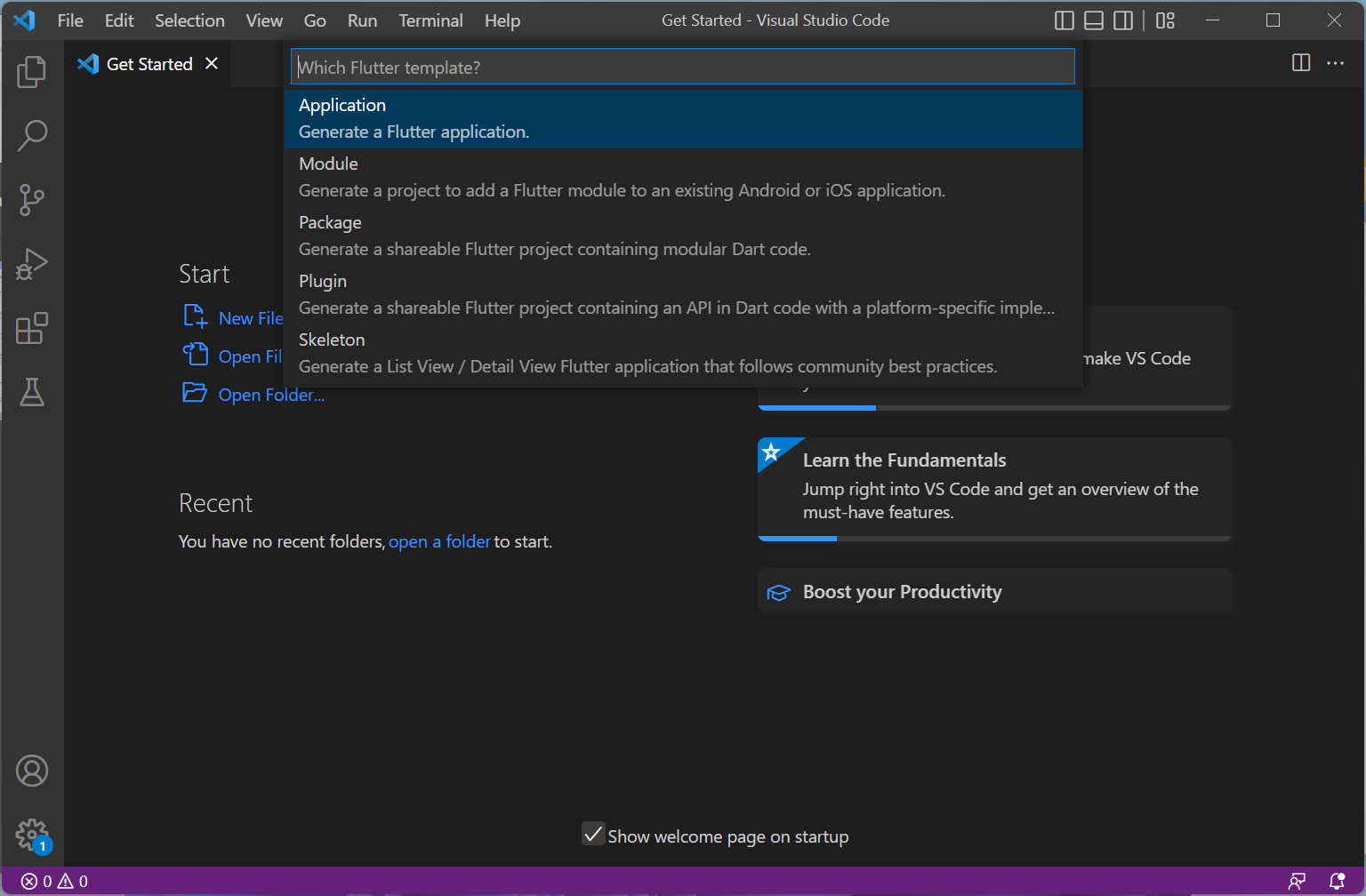The image size is (1366, 896).
Task: Click the New File icon
Action: [196, 316]
